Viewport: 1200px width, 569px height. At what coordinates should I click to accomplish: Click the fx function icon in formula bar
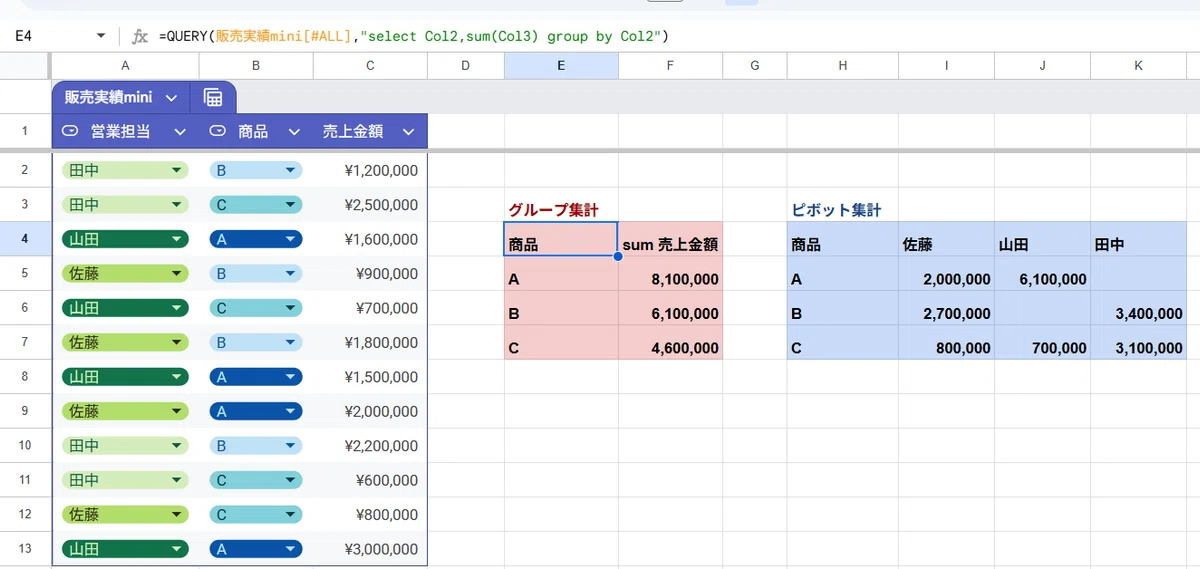(x=140, y=36)
